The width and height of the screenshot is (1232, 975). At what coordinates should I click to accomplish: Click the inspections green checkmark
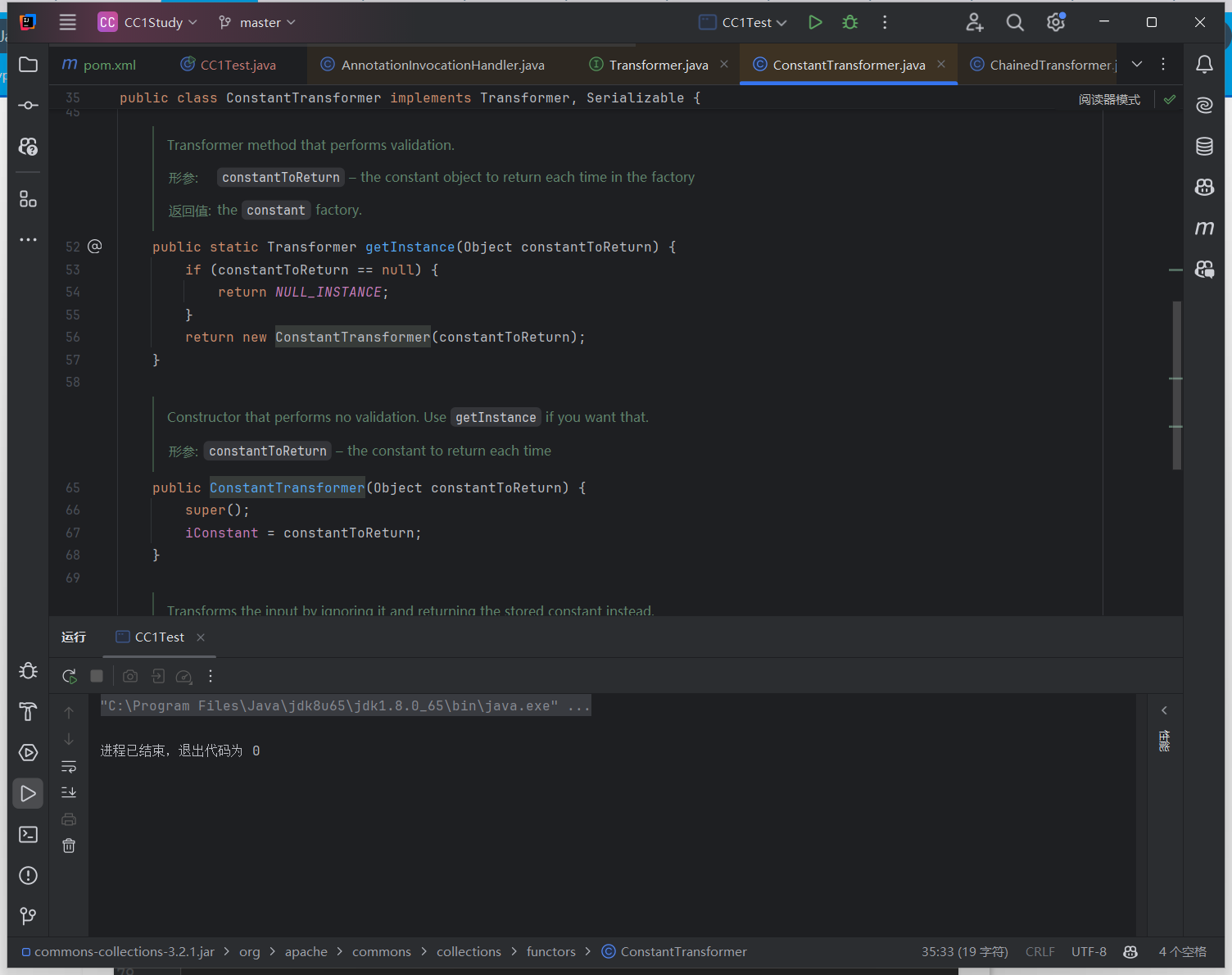click(1170, 99)
